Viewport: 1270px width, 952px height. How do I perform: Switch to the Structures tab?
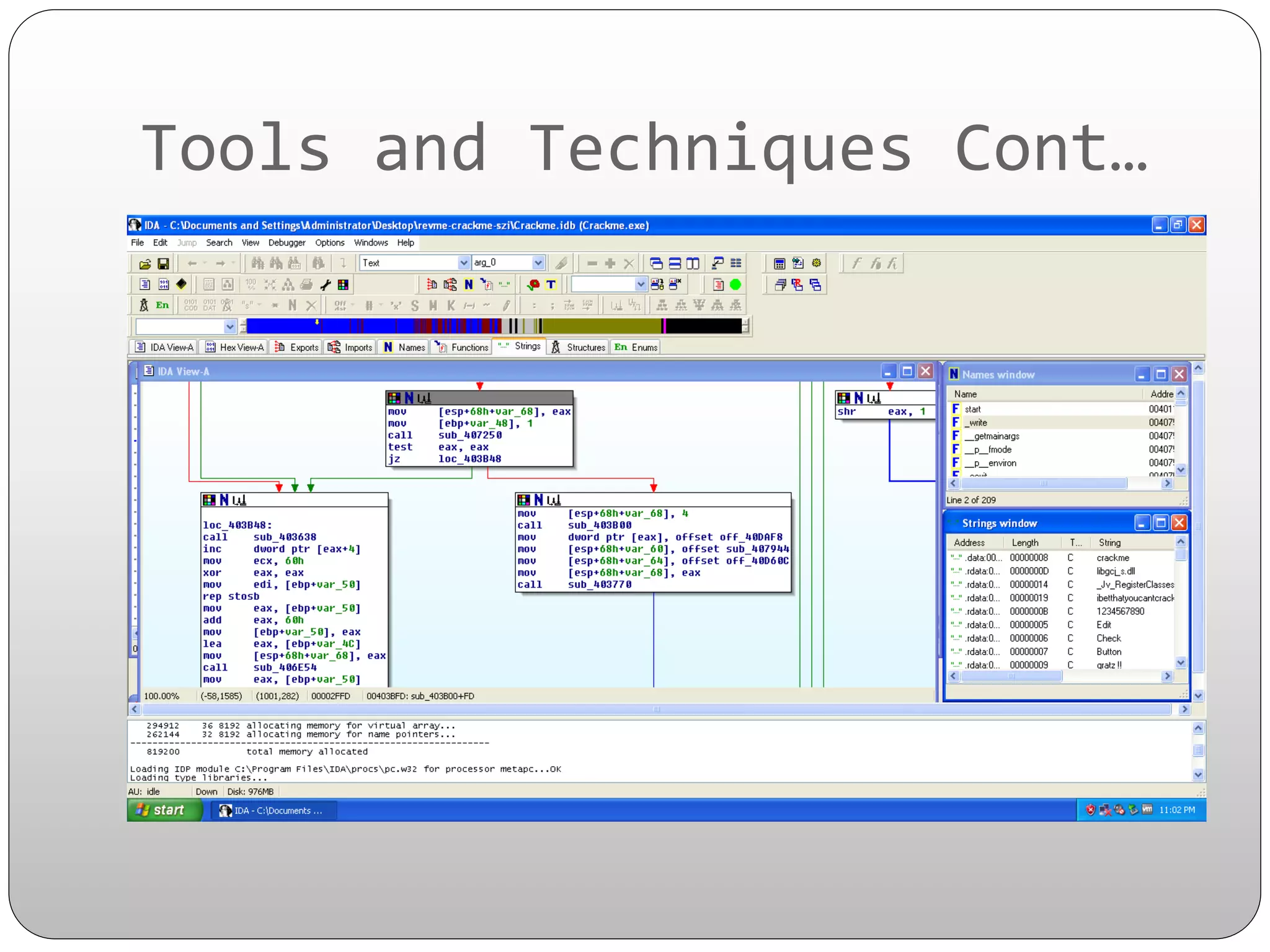[x=578, y=347]
